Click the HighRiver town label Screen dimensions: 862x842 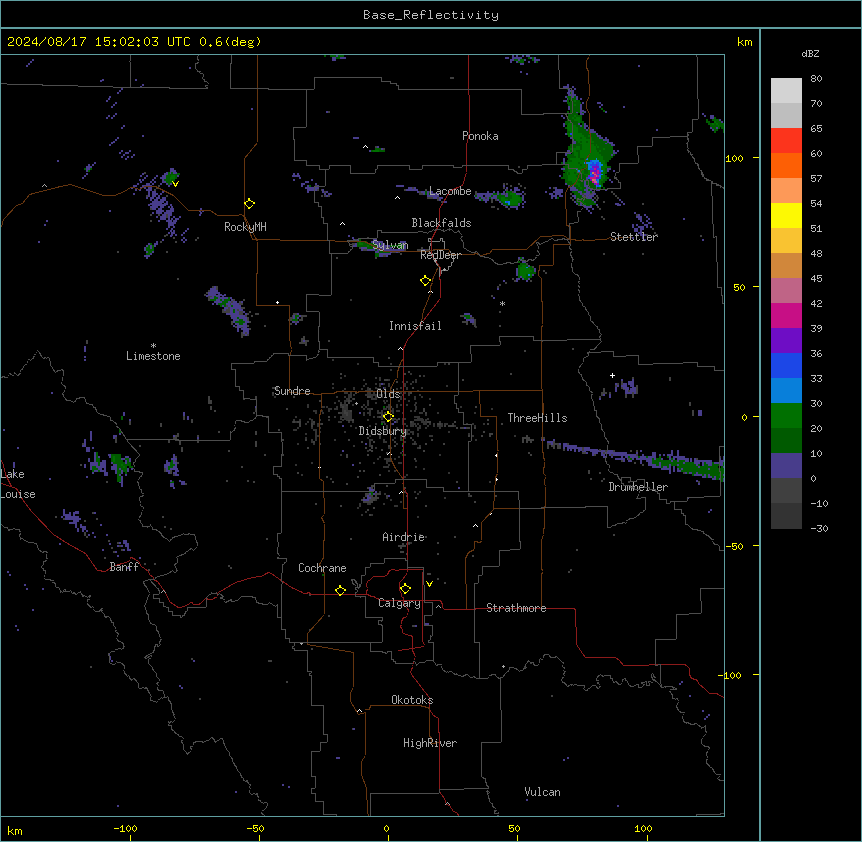(430, 743)
